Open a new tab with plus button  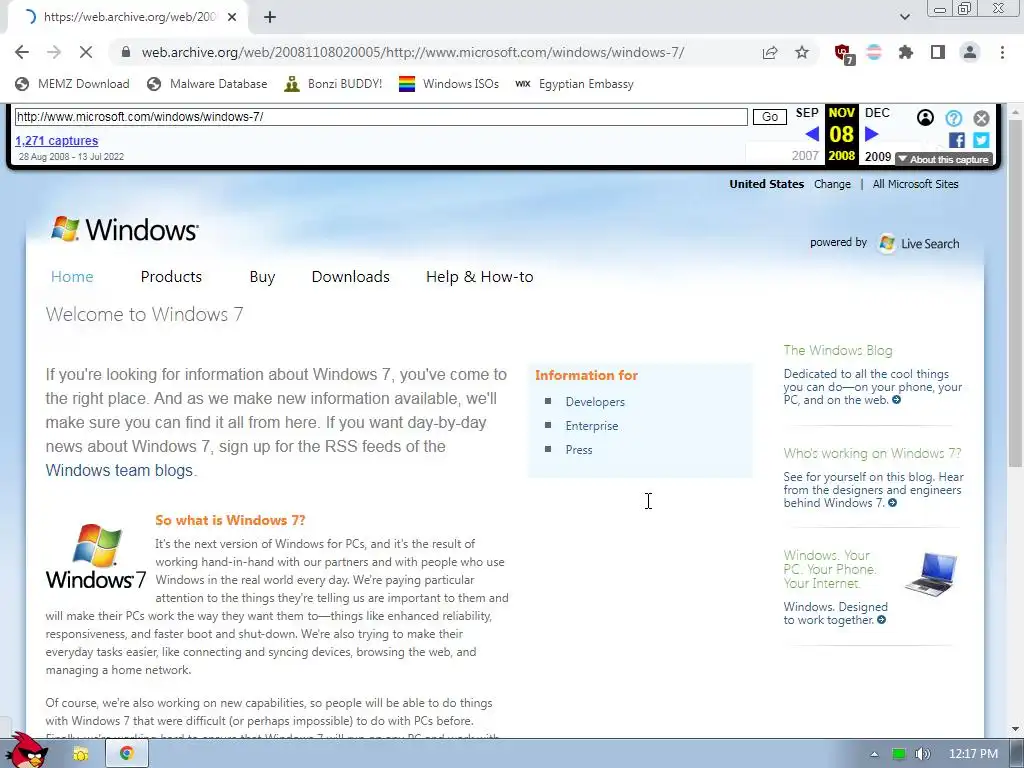pyautogui.click(x=270, y=17)
